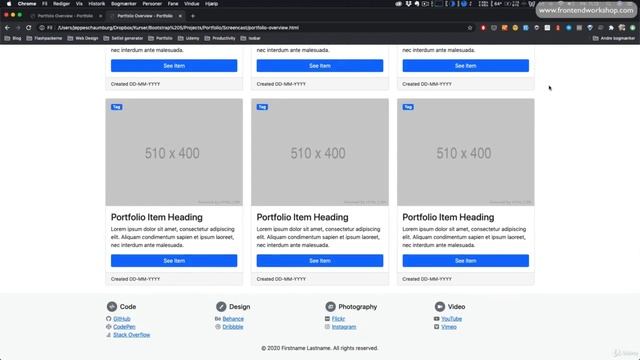Open the Hjælp menu
Viewport: 640px width, 360px height.
coord(211,4)
